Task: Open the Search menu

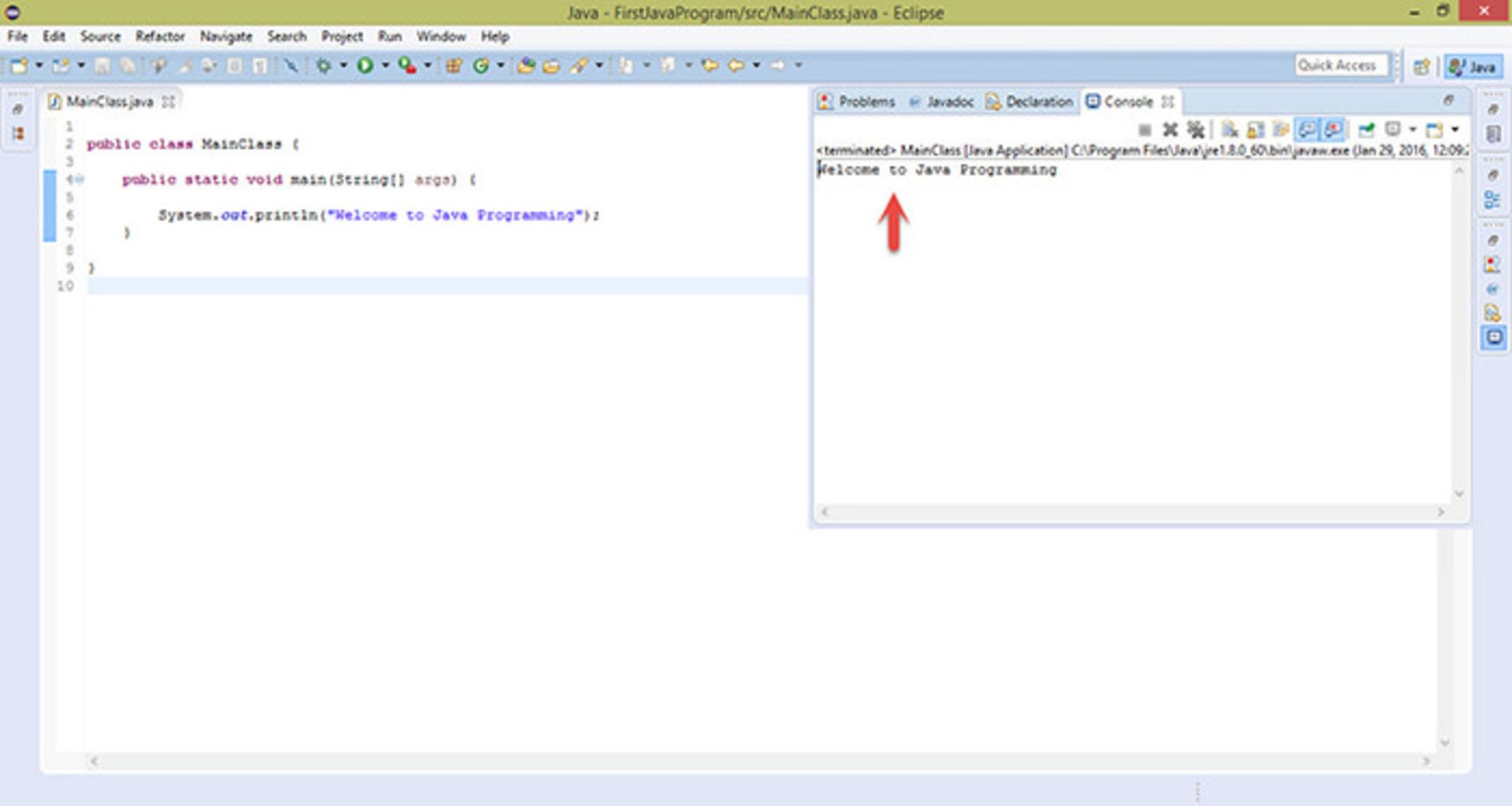Action: 287,36
